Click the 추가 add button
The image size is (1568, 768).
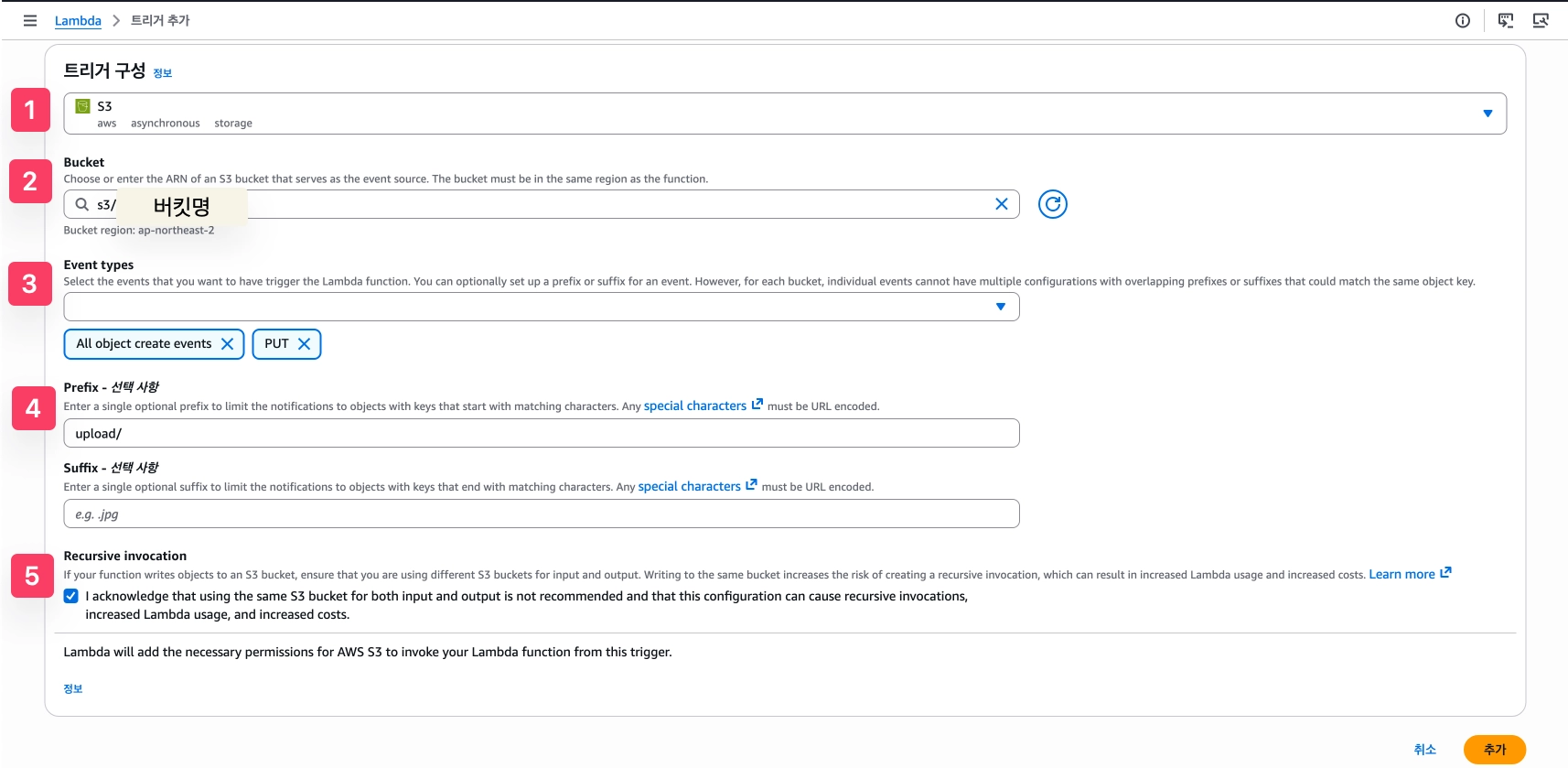(1495, 750)
